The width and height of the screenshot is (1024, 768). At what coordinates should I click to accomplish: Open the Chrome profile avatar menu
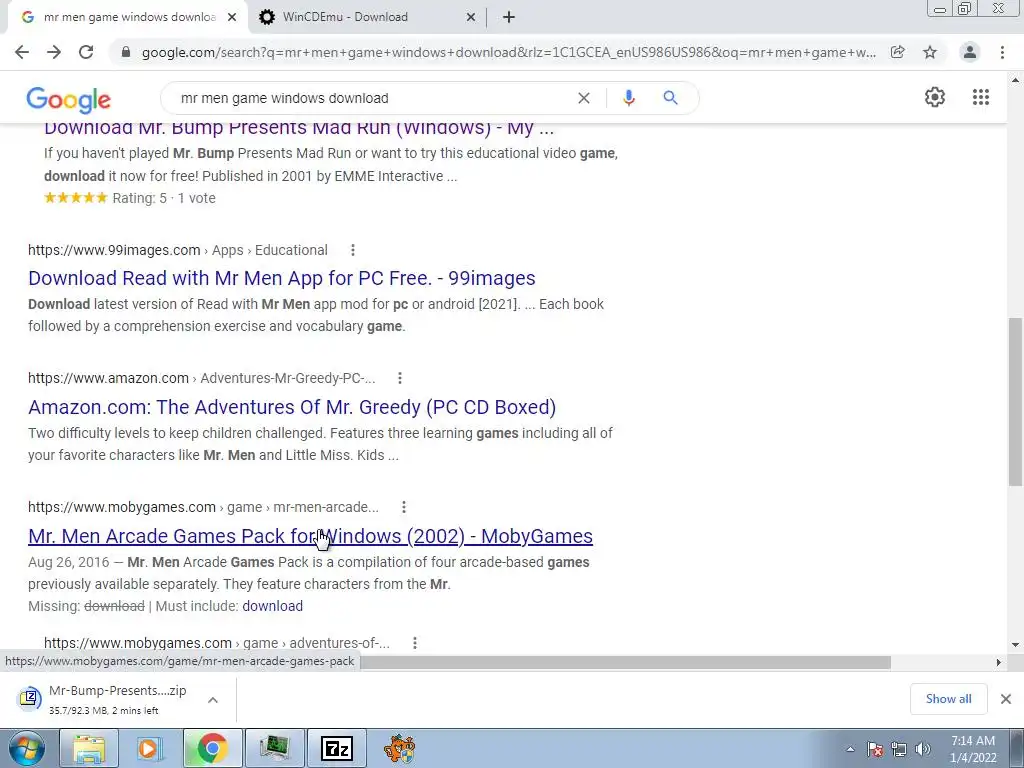click(970, 52)
